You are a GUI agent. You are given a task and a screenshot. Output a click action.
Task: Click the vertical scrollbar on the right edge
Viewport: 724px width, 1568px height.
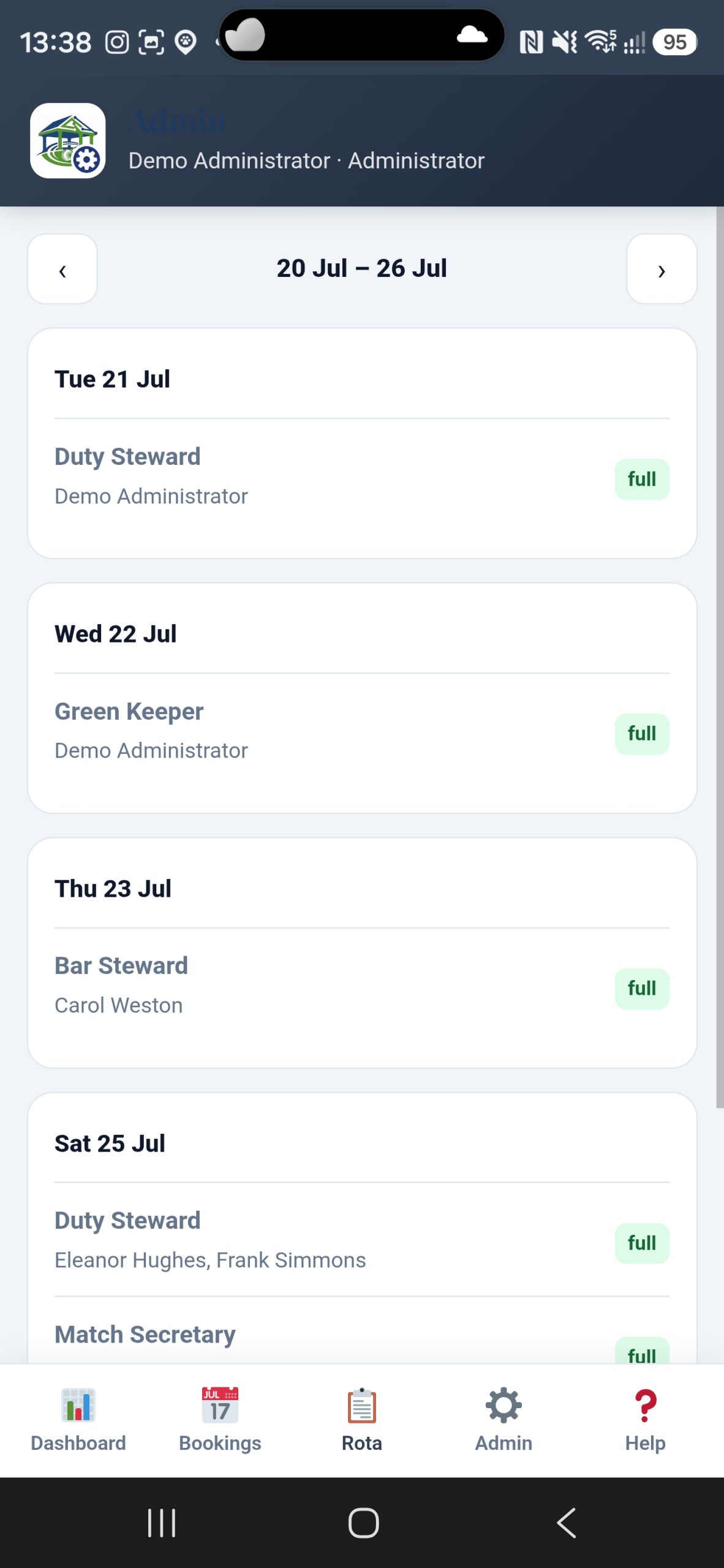[x=720, y=657]
